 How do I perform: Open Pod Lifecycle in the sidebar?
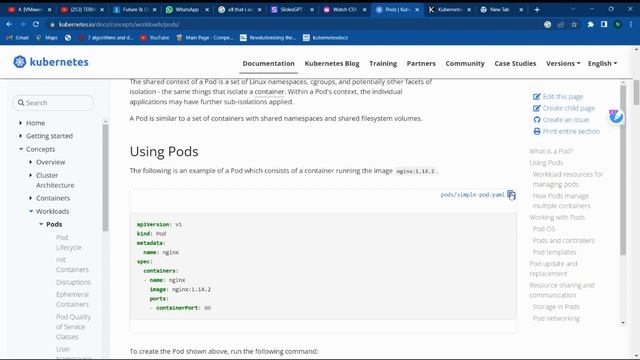[69, 242]
